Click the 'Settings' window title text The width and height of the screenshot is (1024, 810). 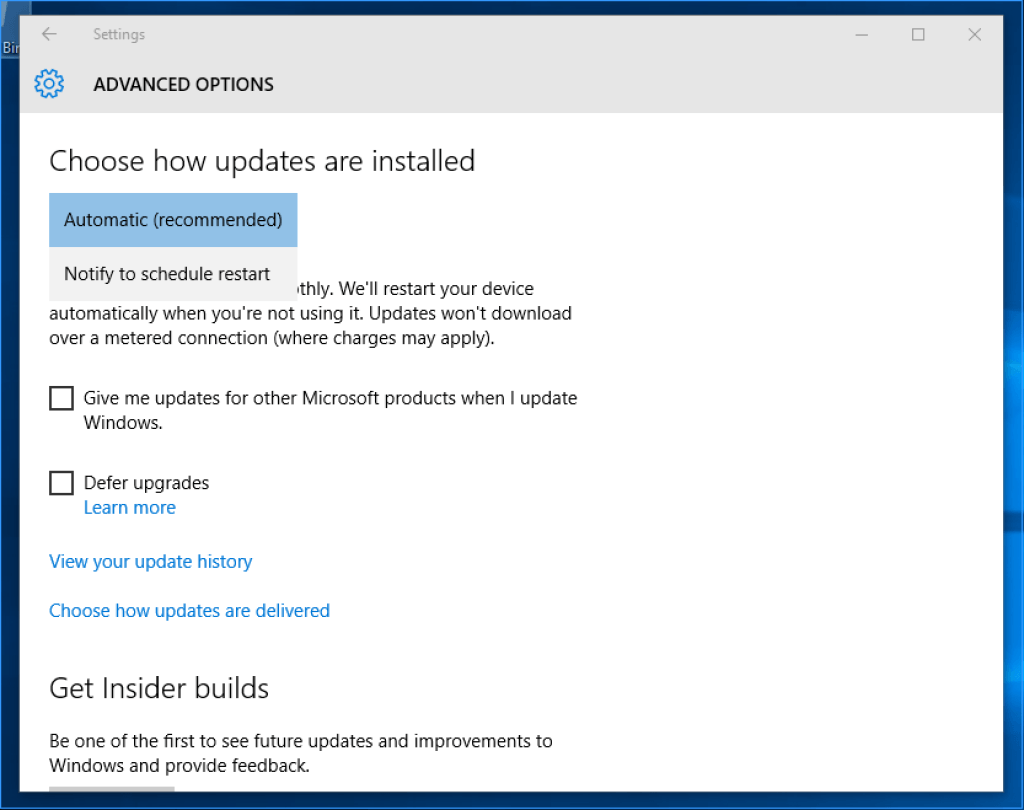119,34
